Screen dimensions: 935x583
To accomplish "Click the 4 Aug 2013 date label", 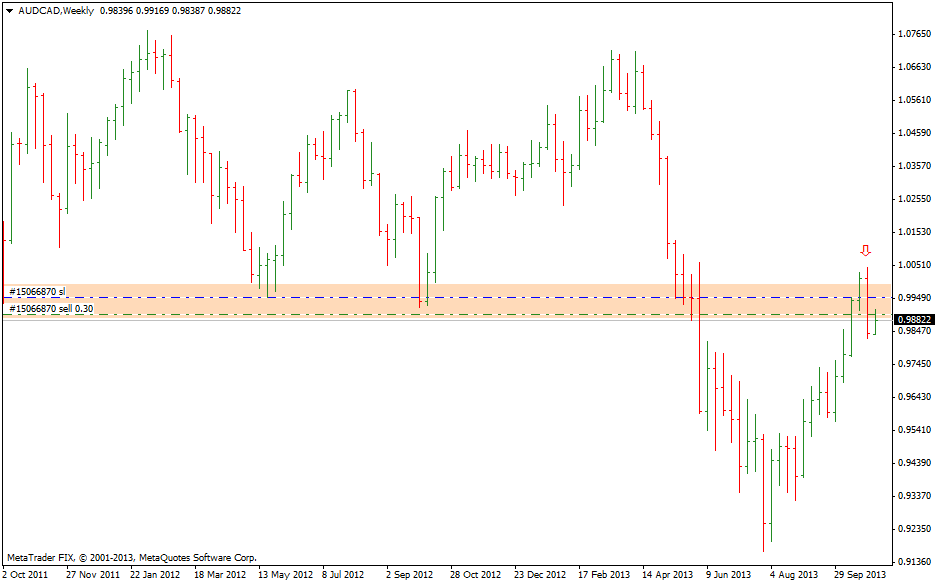I will pyautogui.click(x=795, y=575).
